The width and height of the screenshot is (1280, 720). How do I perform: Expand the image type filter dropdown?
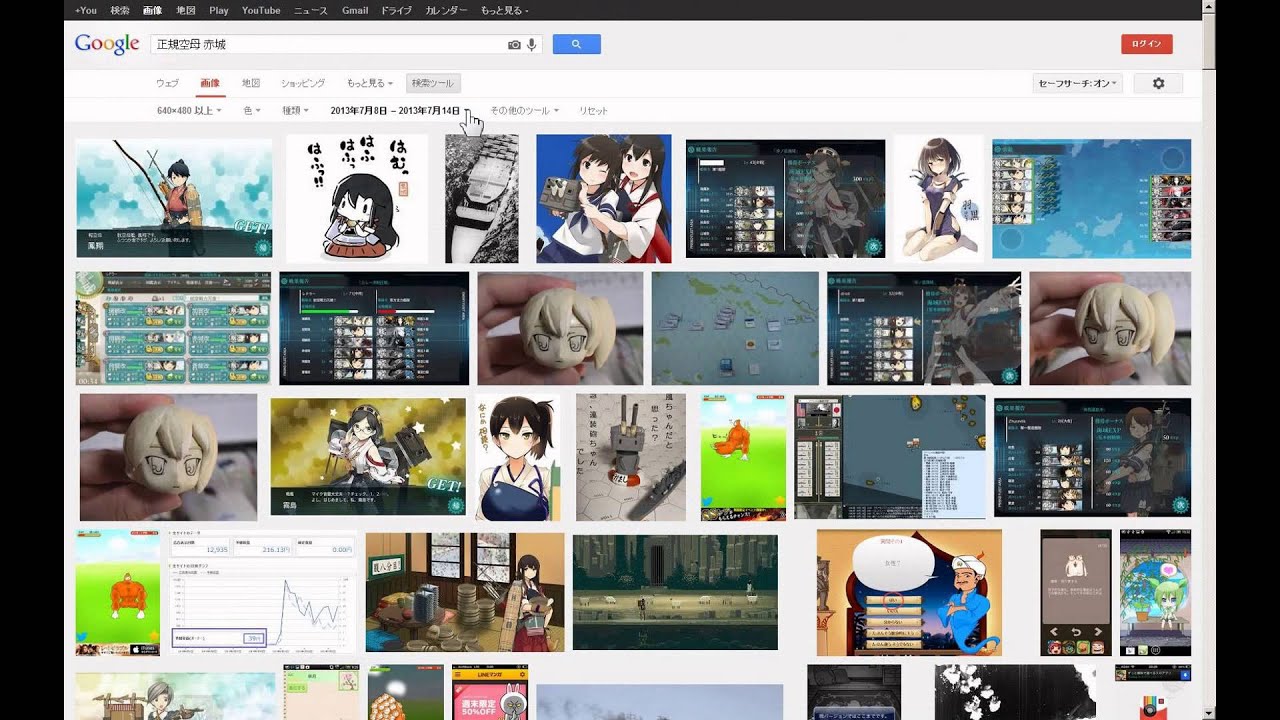point(295,110)
